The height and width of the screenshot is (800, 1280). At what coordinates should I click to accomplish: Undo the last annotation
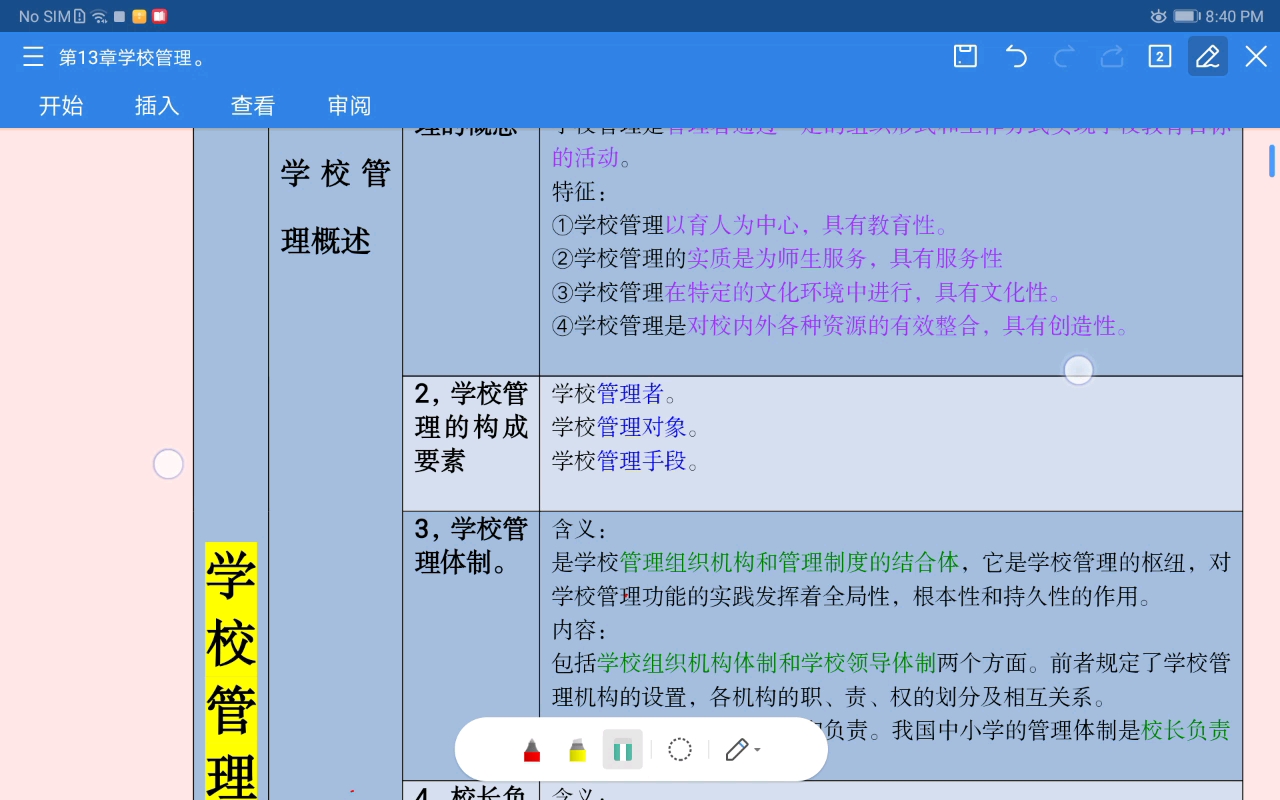(x=1015, y=57)
